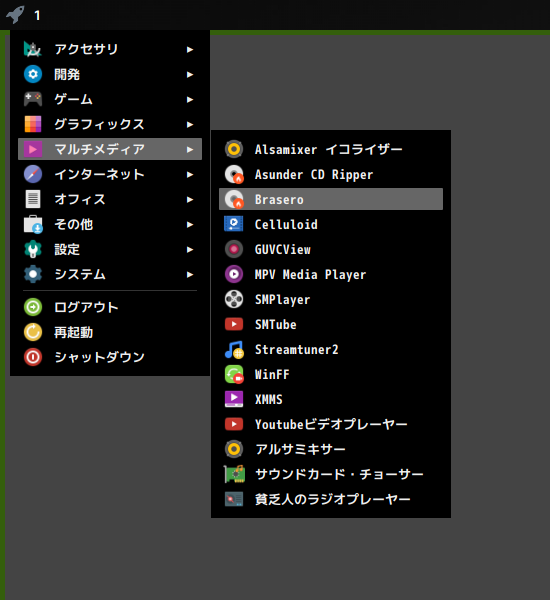Click the SMPlayer film reel icon
This screenshot has height=600, width=550.
click(234, 299)
